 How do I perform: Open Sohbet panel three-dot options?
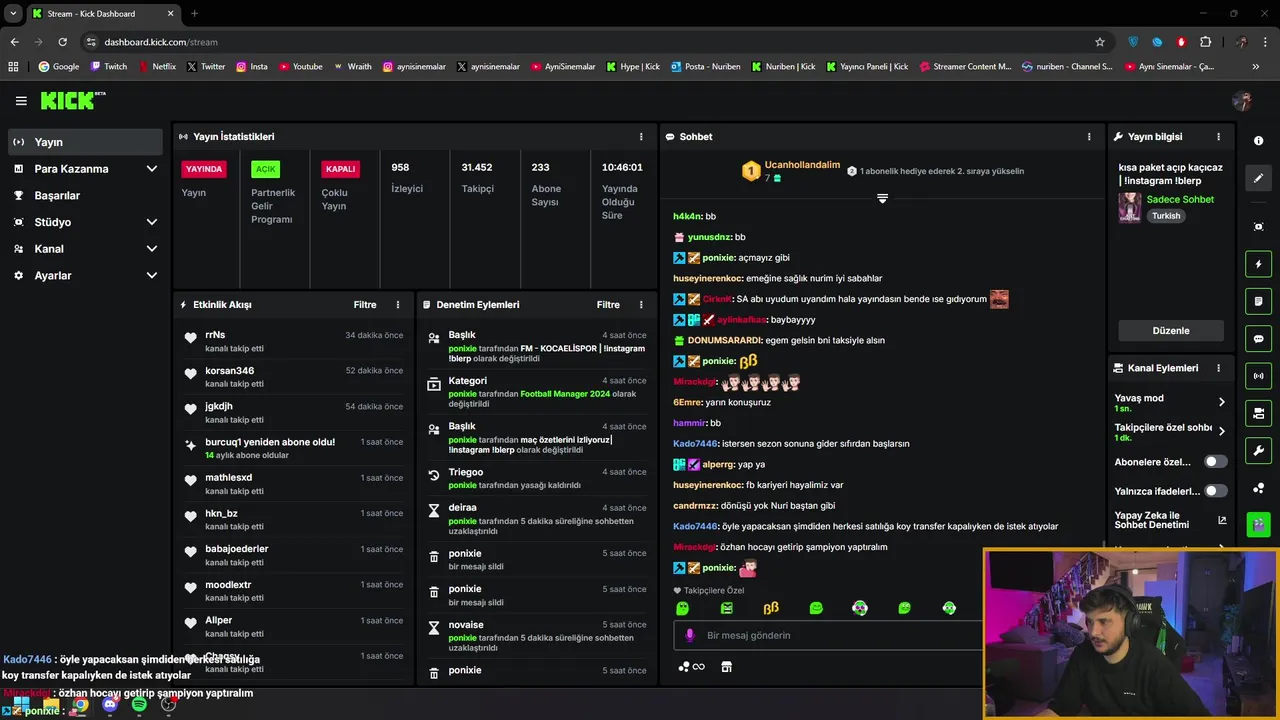pos(1089,137)
